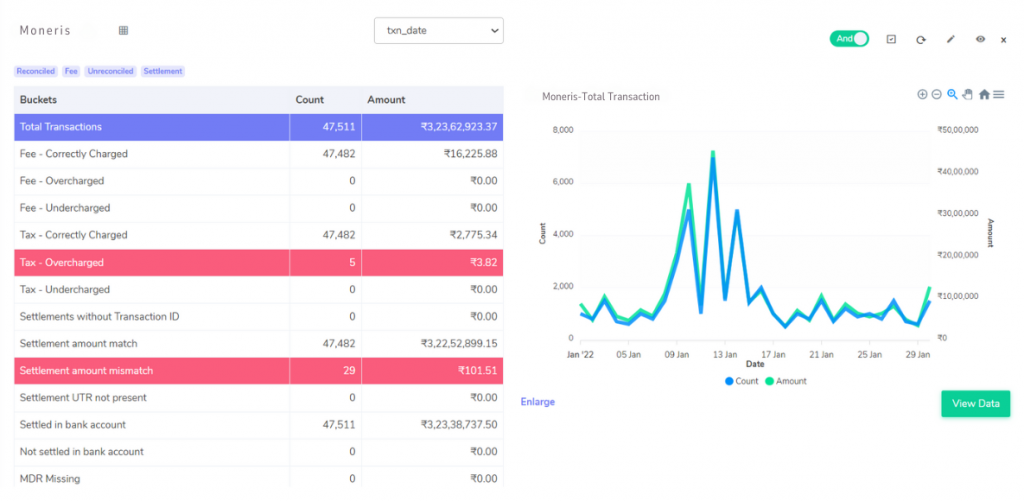This screenshot has height=501, width=1024.
Task: Click the Enlarge link
Action: coord(538,402)
